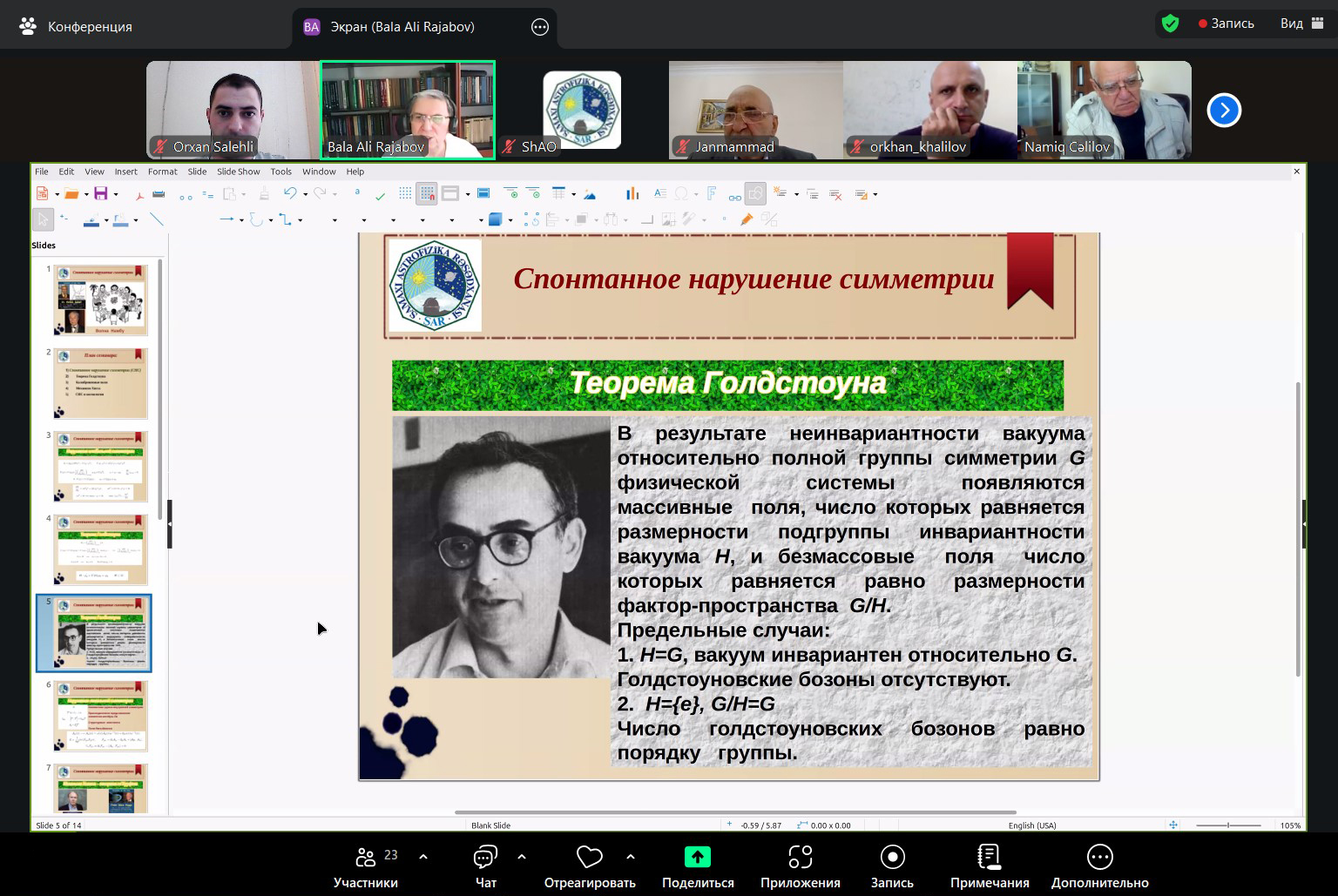Toggle the Snap to Grid button
Viewport: 1338px width, 896px height.
tap(427, 194)
